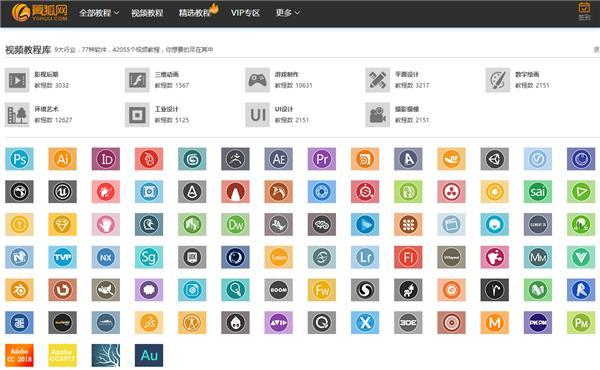Viewport: 600px width, 370px height.
Task: Open the InDesign Id icon
Action: pos(106,159)
